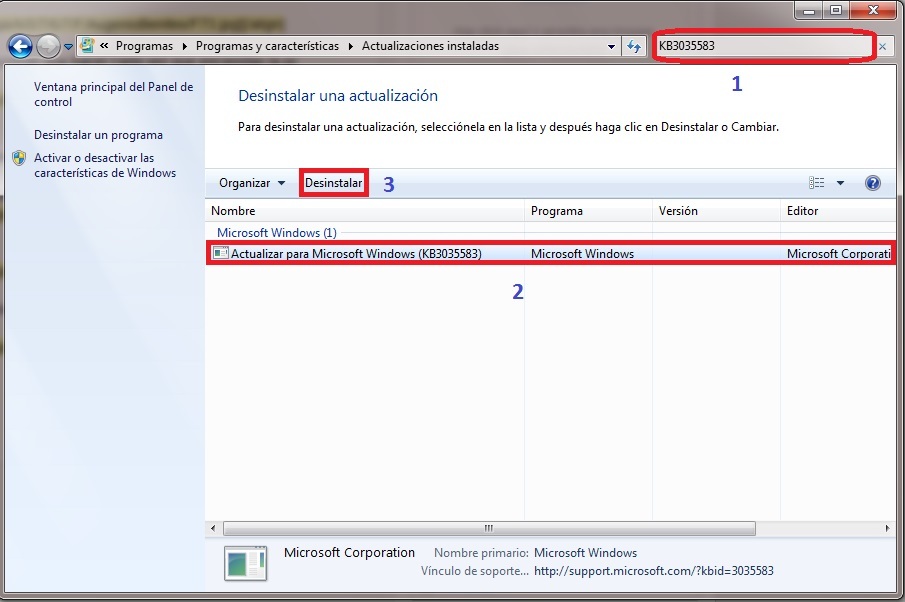Image resolution: width=905 pixels, height=602 pixels.
Task: Open recent pages dropdown beside navigation arrows
Action: (x=68, y=47)
